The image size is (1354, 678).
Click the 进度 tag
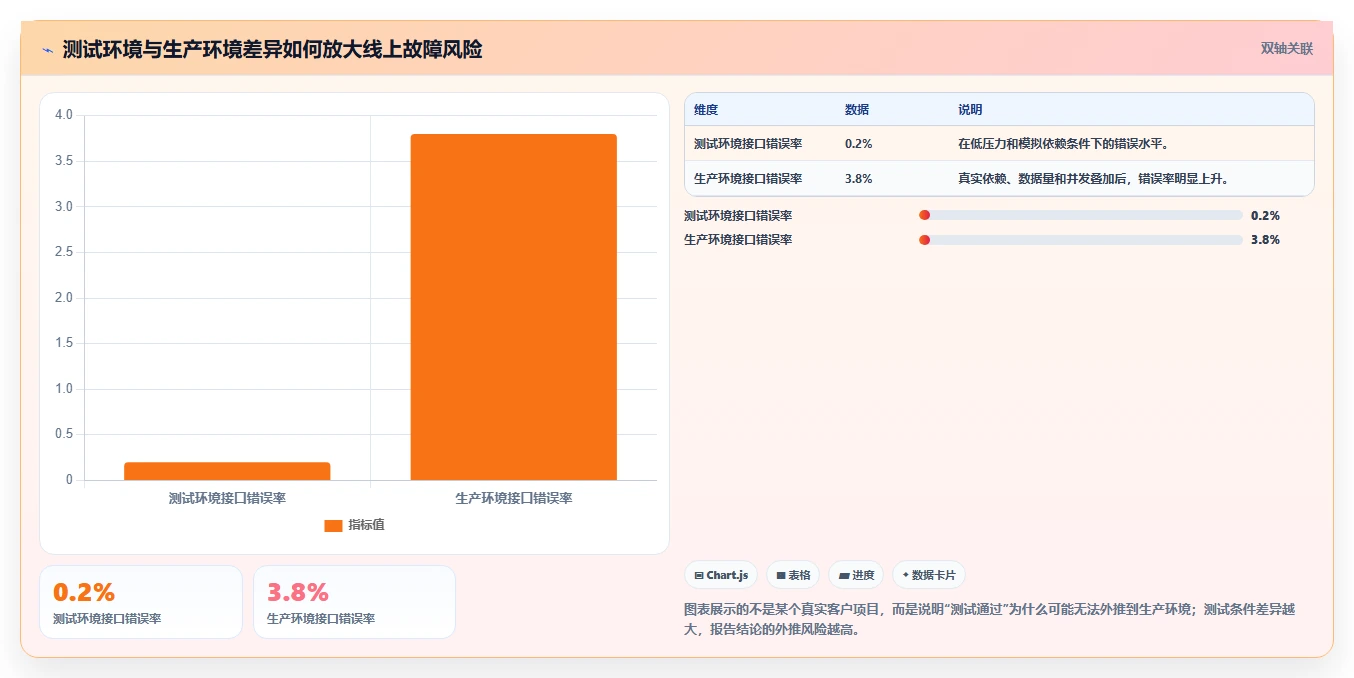tap(856, 575)
